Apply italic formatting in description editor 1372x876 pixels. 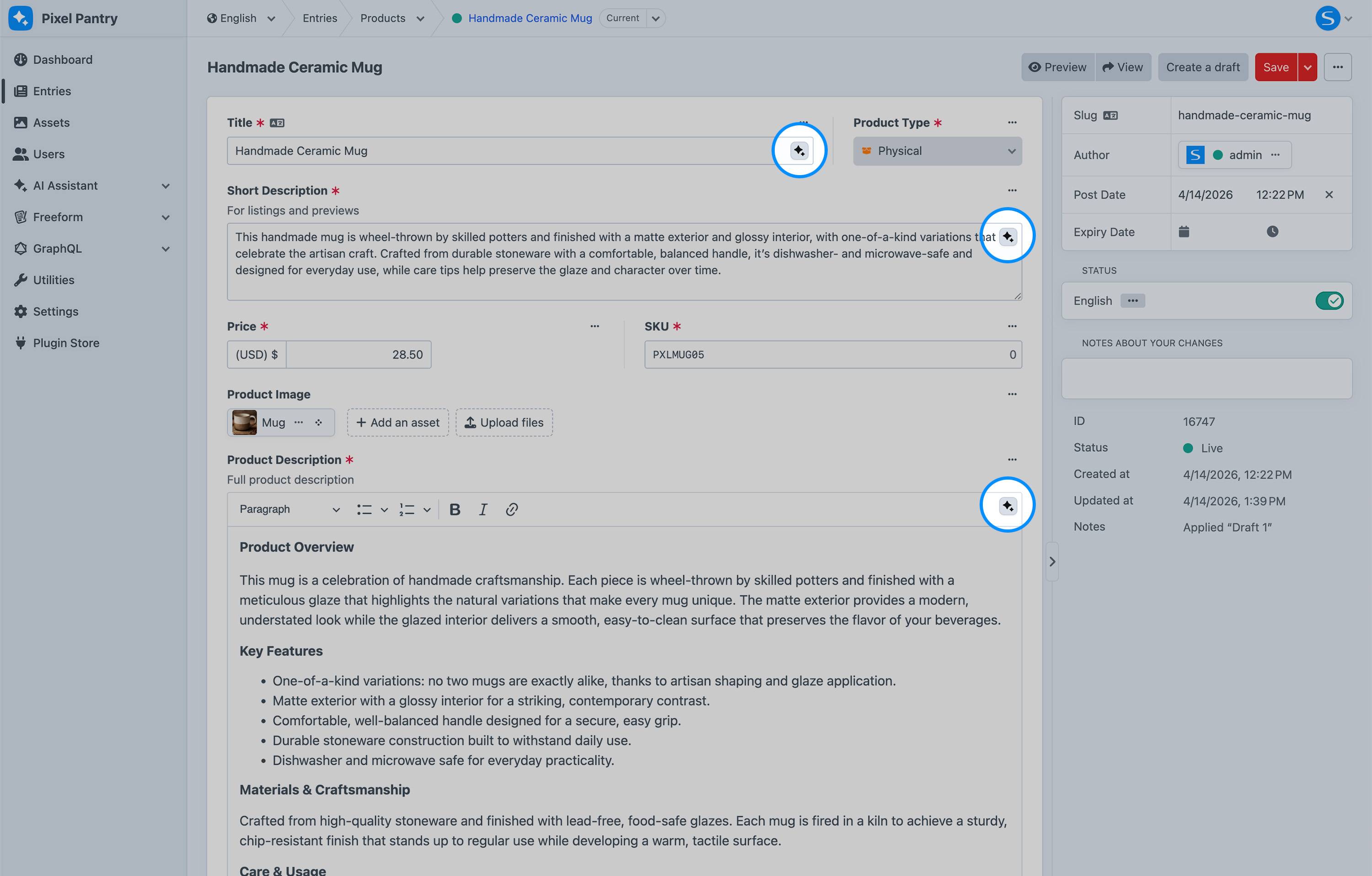click(482, 509)
